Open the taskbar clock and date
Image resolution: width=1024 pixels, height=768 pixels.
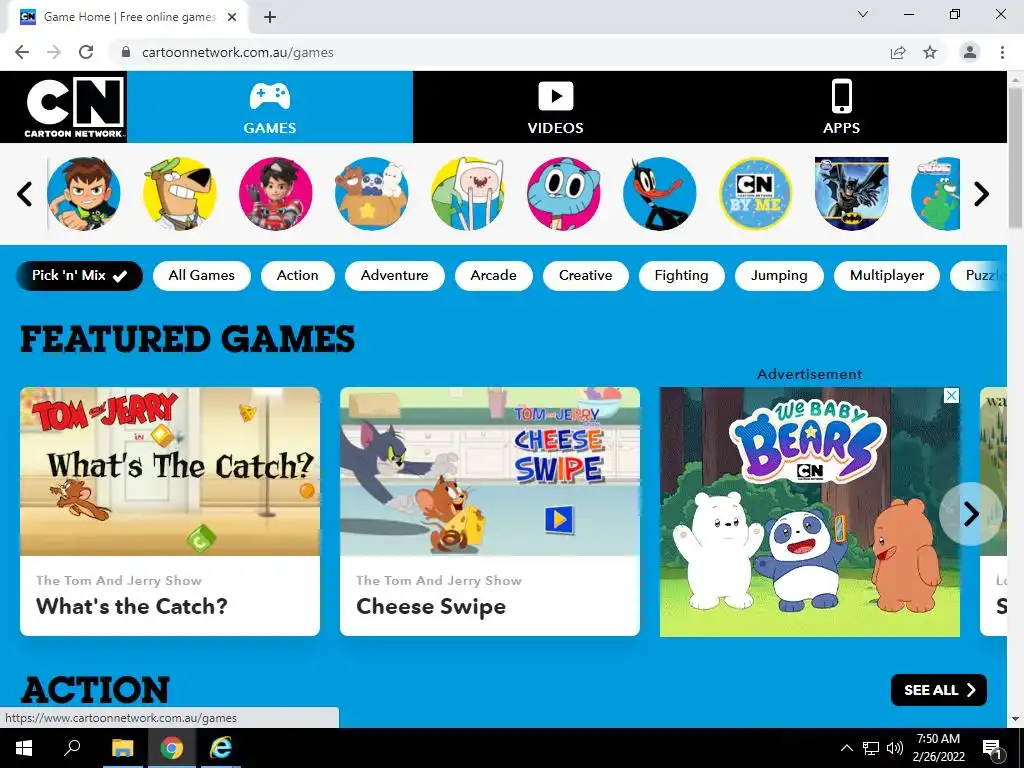pos(938,748)
